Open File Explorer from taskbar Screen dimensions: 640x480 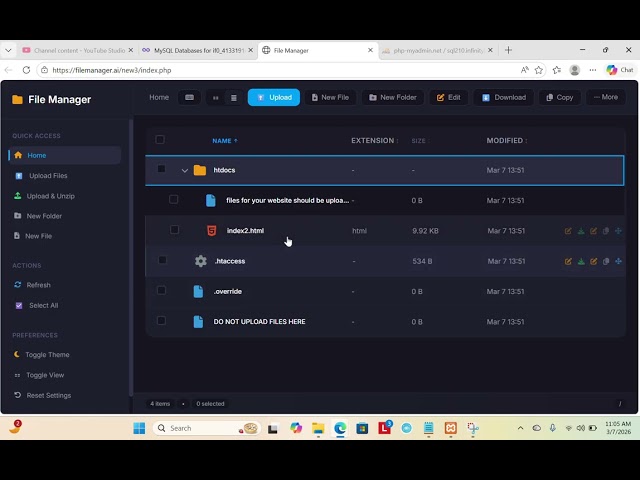coord(318,428)
